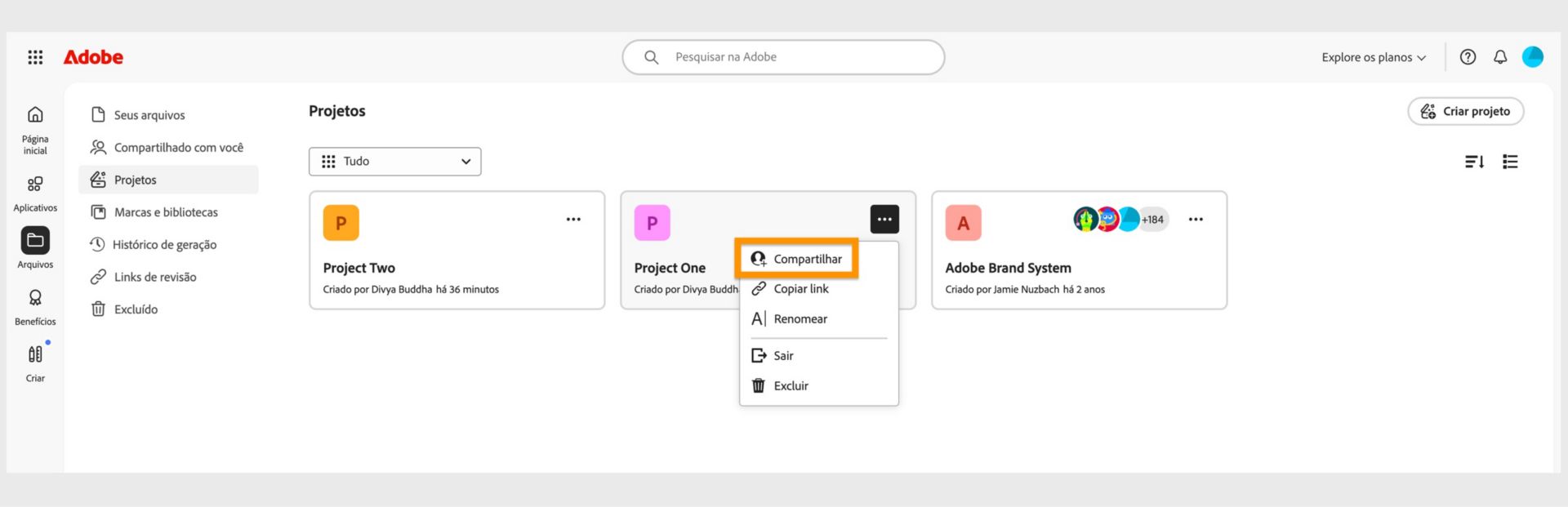Click 'Criado por Jamie Nuzbach há 2 anos'
This screenshot has width=1568, height=507.
click(x=1025, y=289)
